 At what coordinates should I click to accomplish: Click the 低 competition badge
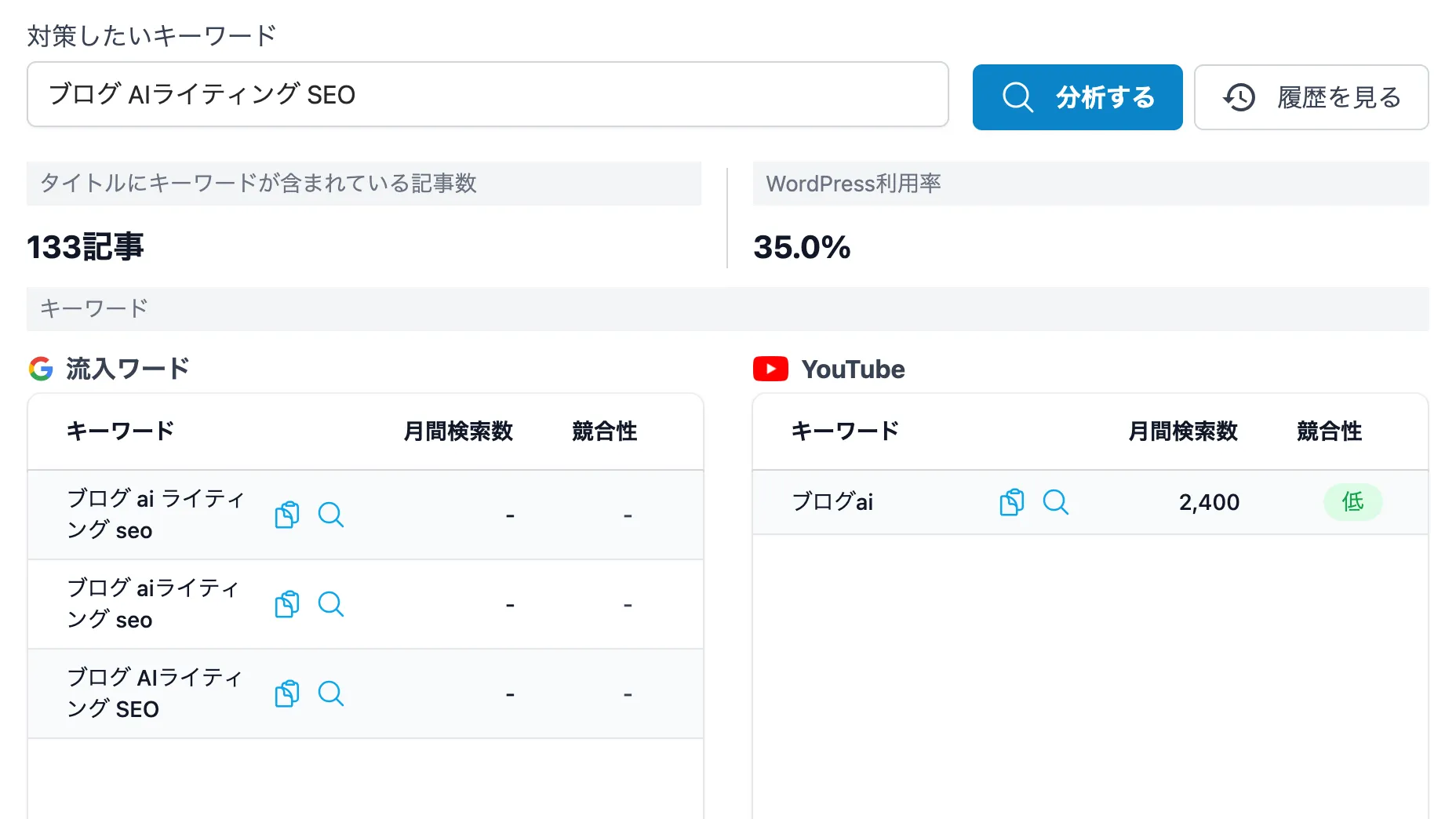1352,502
